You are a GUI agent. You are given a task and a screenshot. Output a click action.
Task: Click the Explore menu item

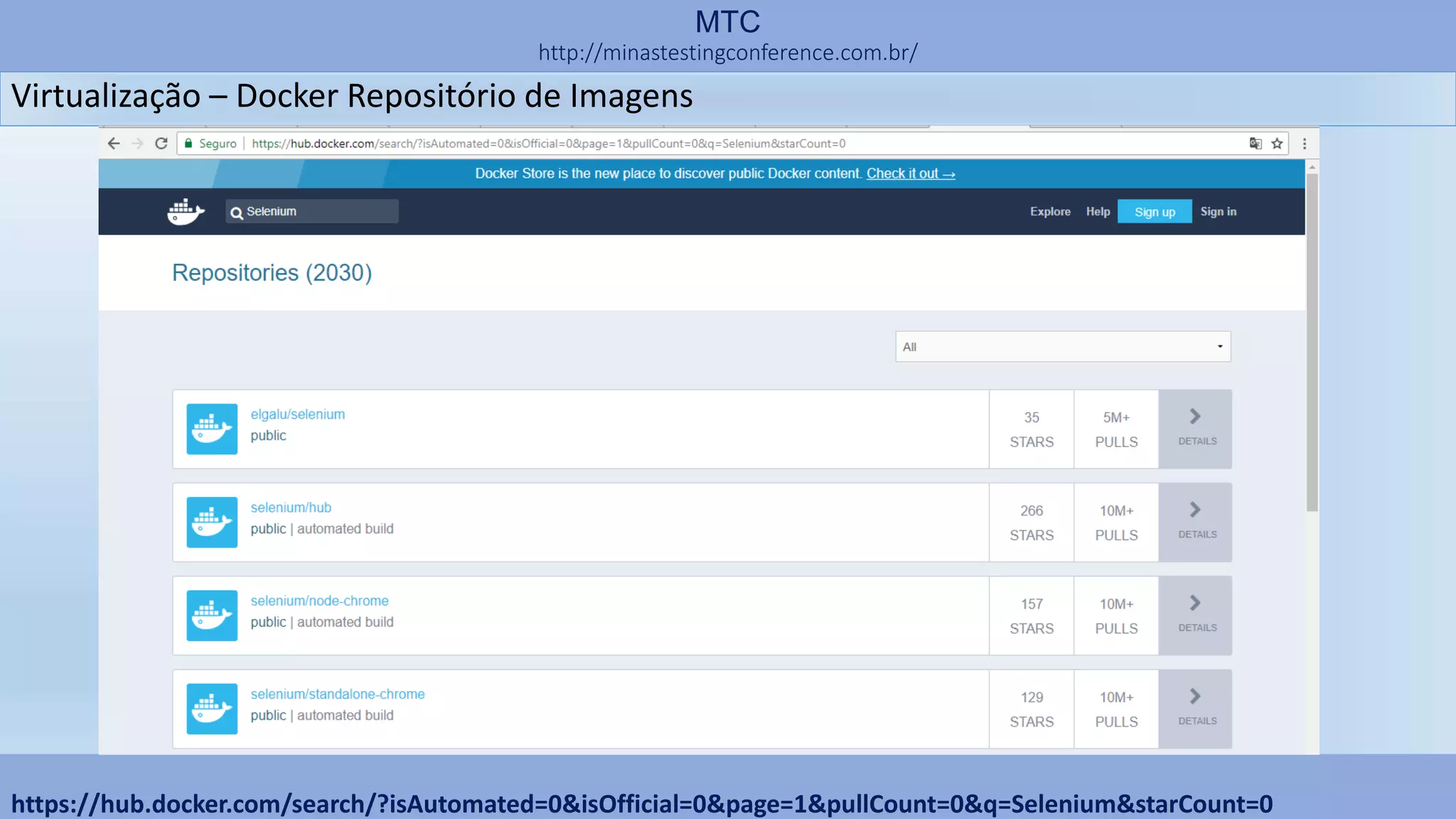[x=1050, y=212]
